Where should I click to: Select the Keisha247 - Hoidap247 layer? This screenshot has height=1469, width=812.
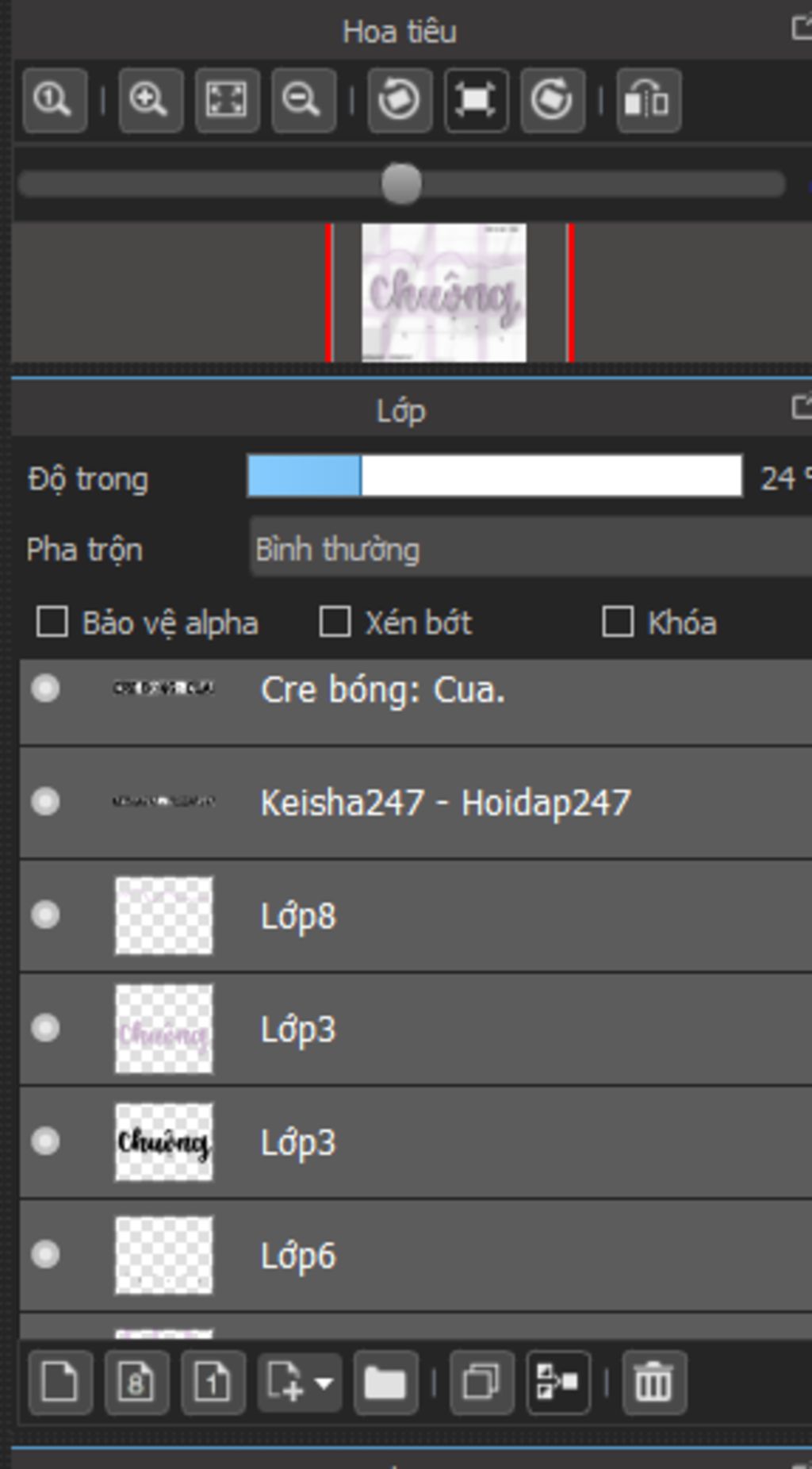pos(446,803)
